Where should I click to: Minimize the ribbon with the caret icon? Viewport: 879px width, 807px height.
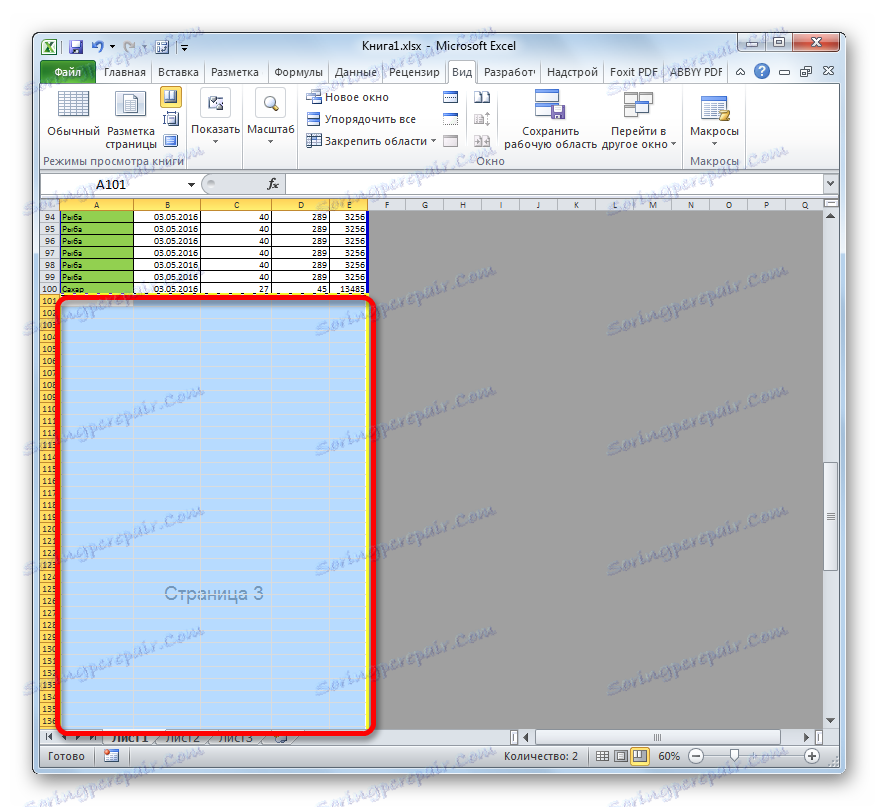tap(740, 72)
